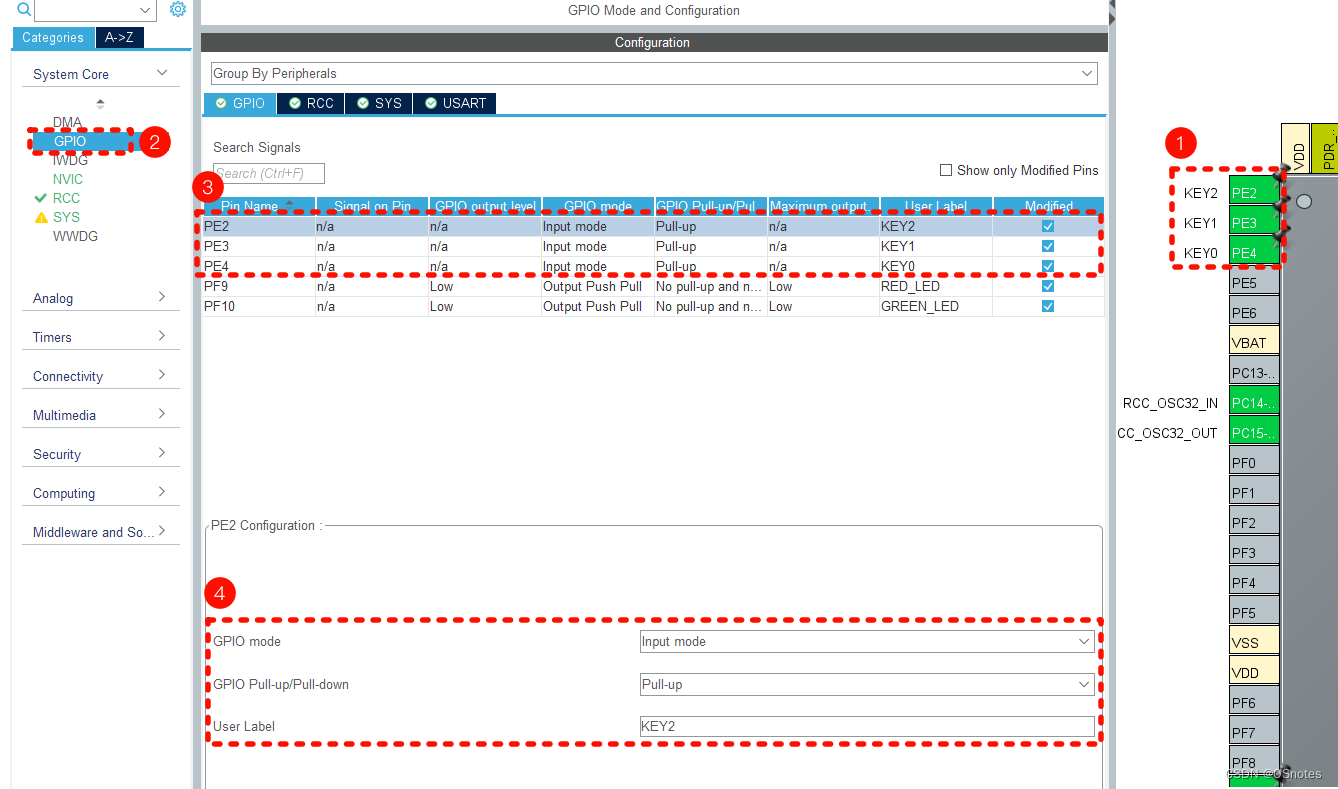Open the GPIO Pull-up/Pull-down dropdown

click(867, 685)
